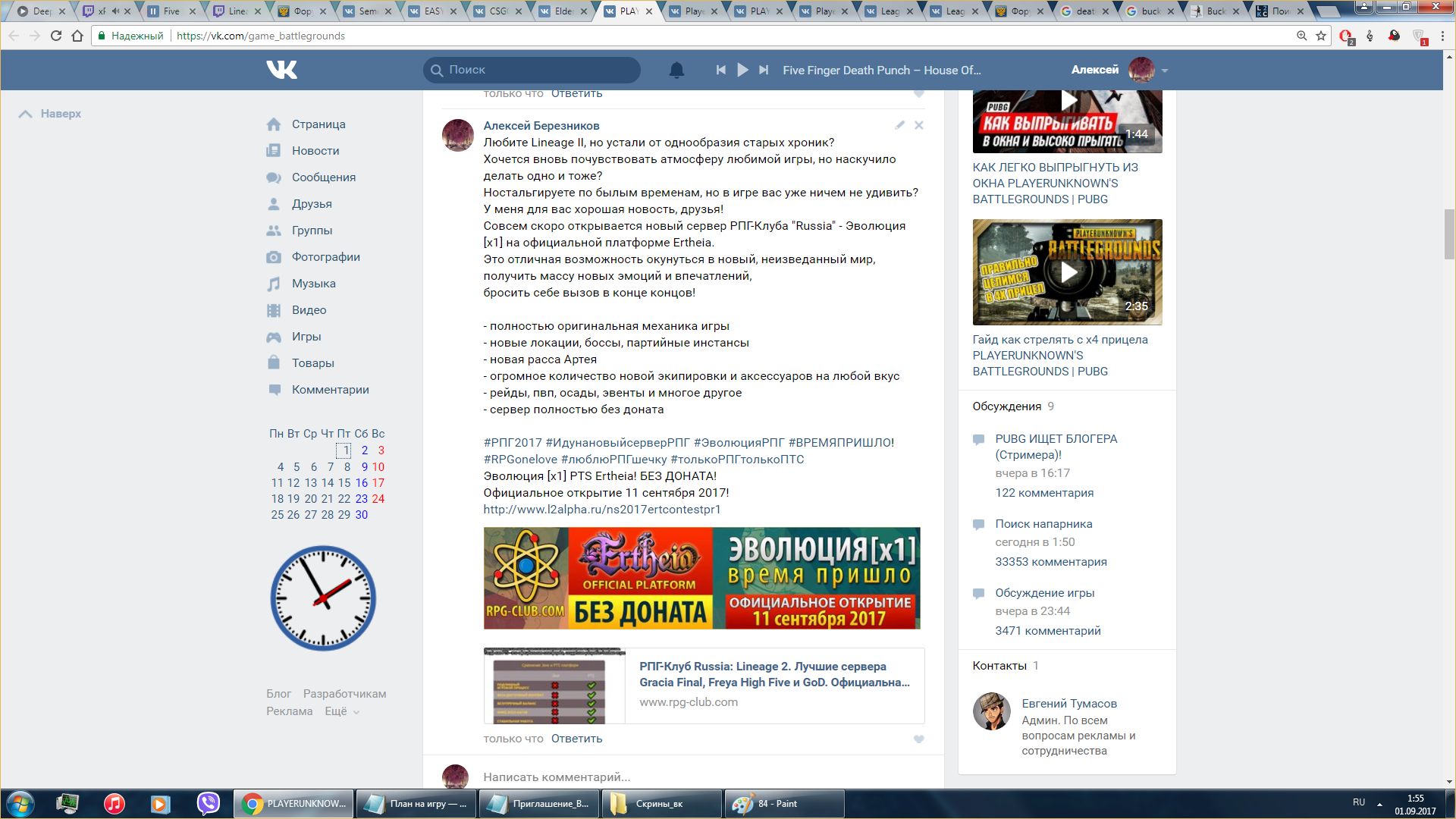
Task: Switch to the Five browser tab
Action: 171,11
